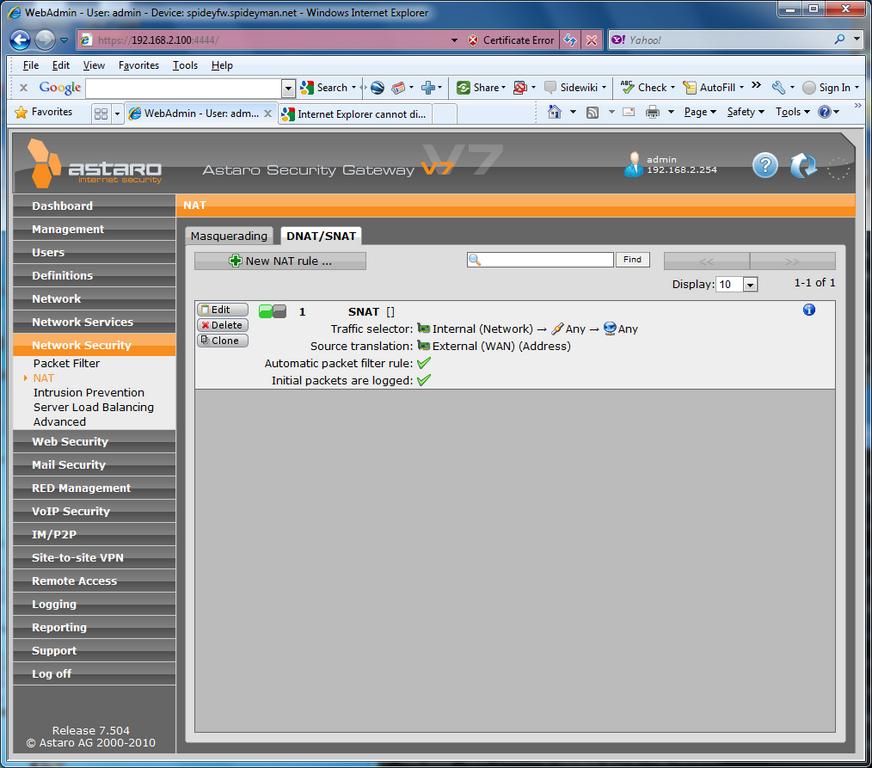The image size is (872, 768).
Task: Click the Print icon in command bar
Action: click(x=652, y=112)
